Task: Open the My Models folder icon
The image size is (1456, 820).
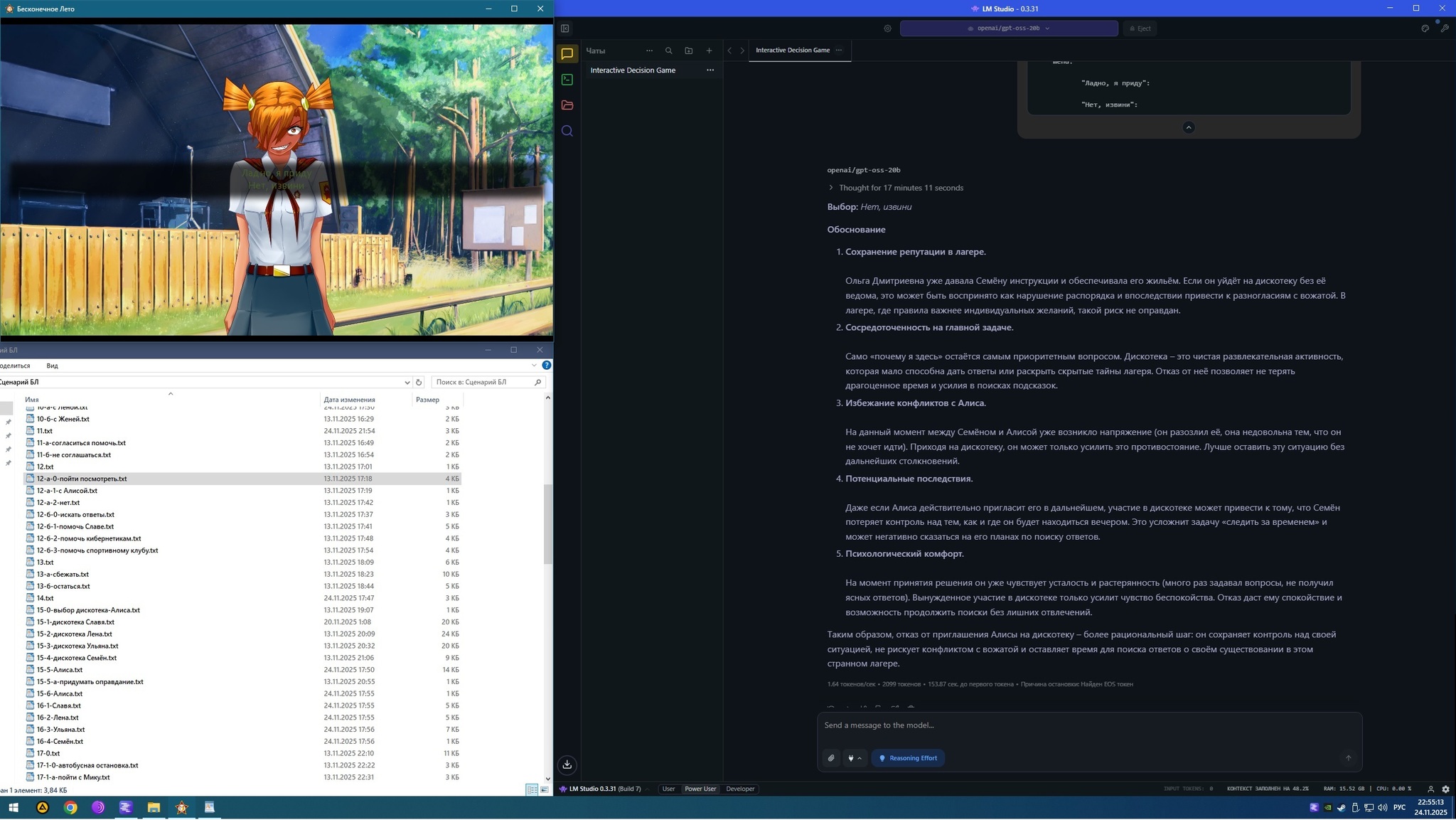Action: coord(567,105)
